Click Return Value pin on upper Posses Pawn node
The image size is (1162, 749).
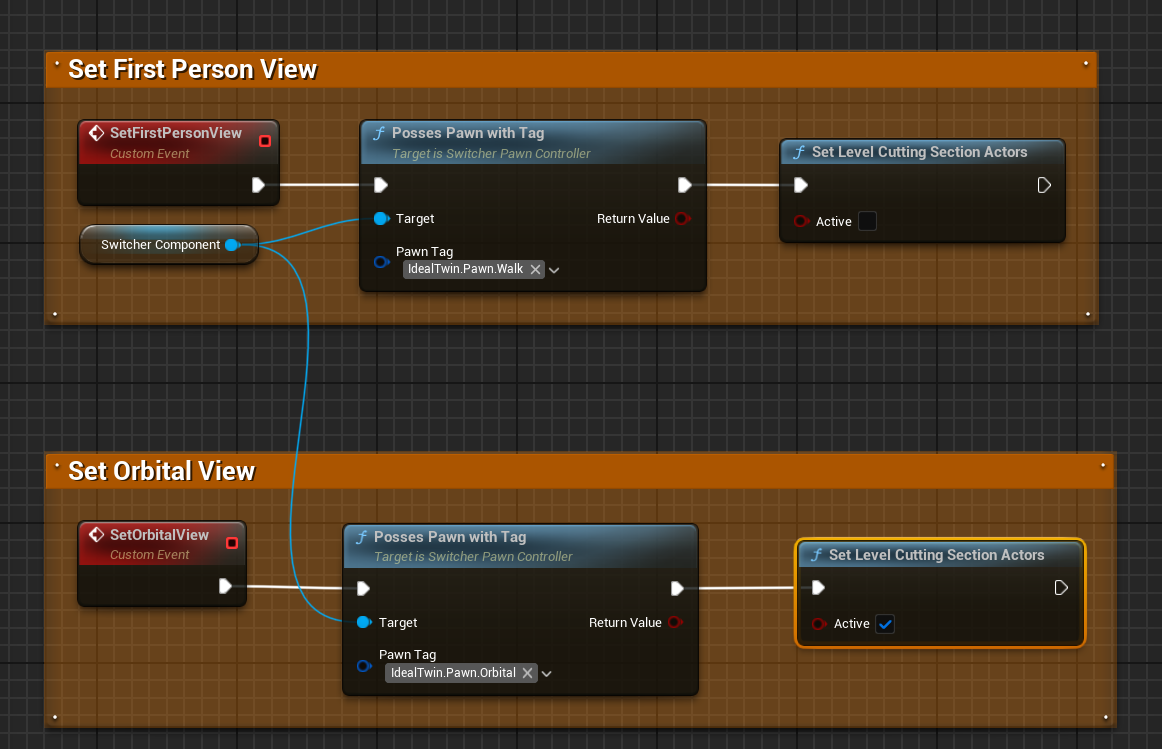coord(682,219)
